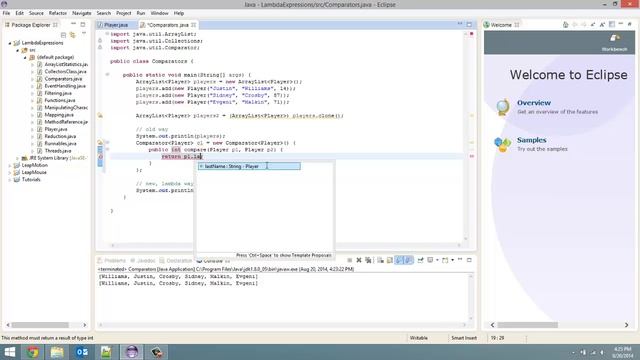Open the Refactor menu
This screenshot has width=640, height=360.
[58, 13]
